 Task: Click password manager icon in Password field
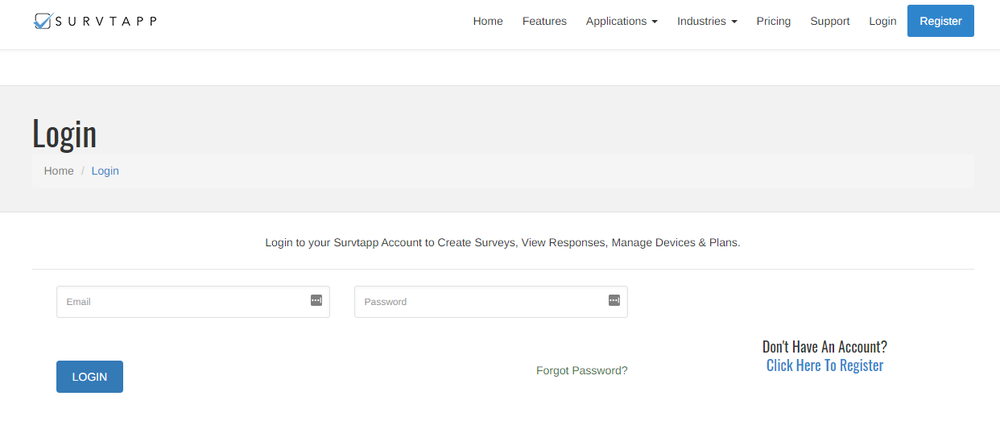click(x=614, y=300)
